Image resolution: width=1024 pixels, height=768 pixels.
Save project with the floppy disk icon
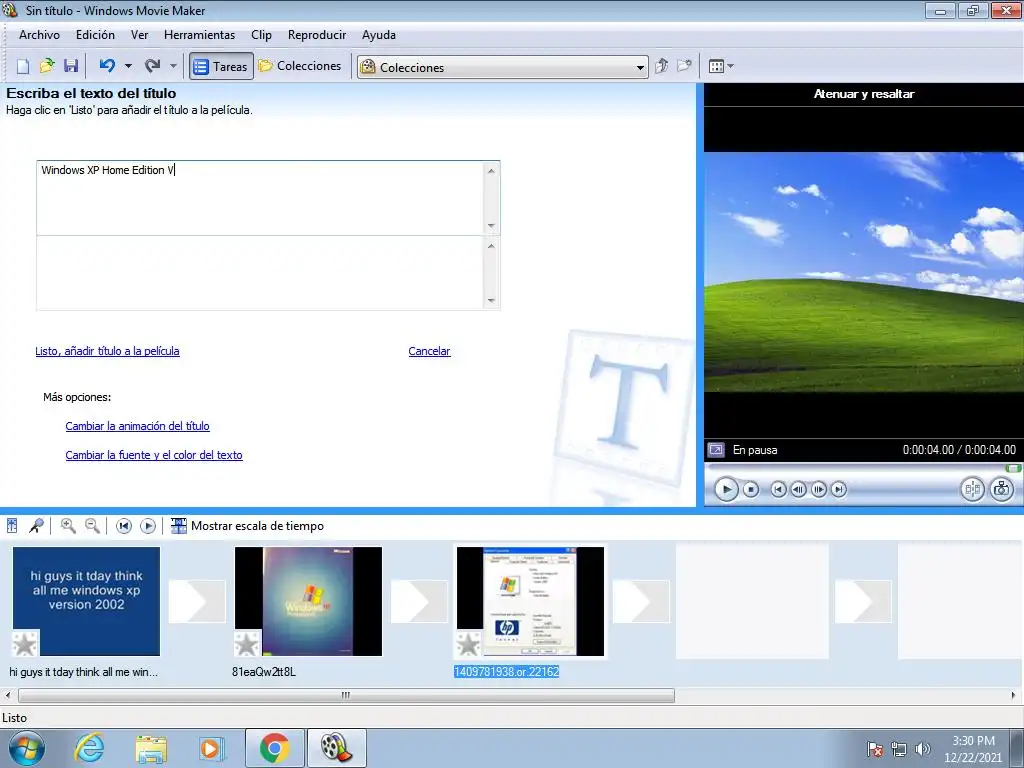(71, 66)
